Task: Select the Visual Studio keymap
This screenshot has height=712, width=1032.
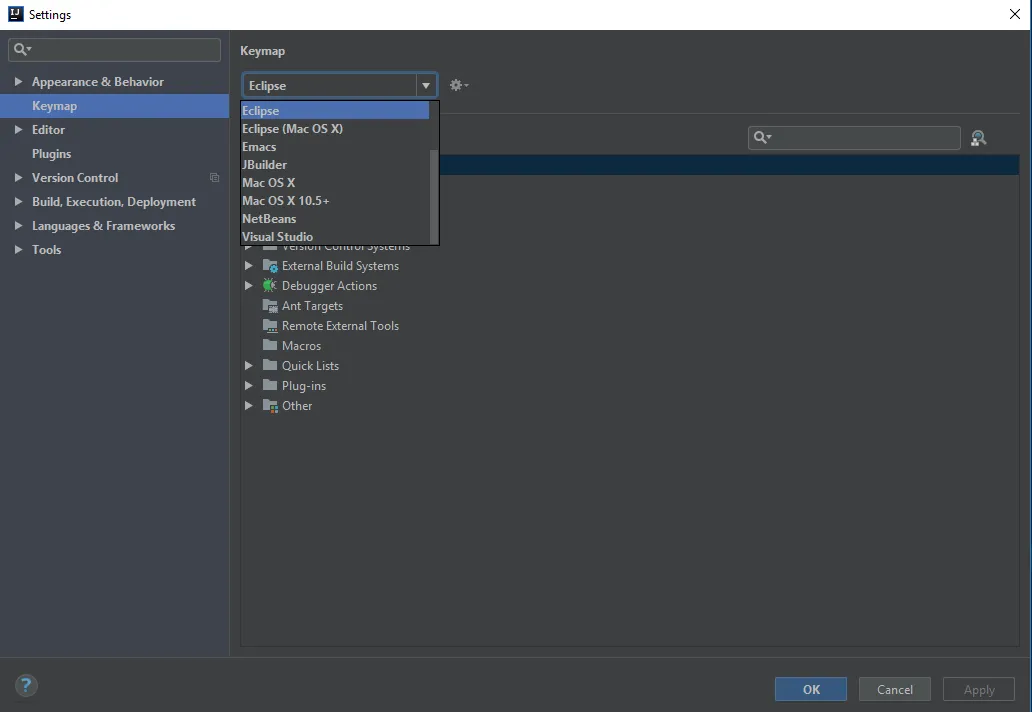Action: tap(335, 236)
